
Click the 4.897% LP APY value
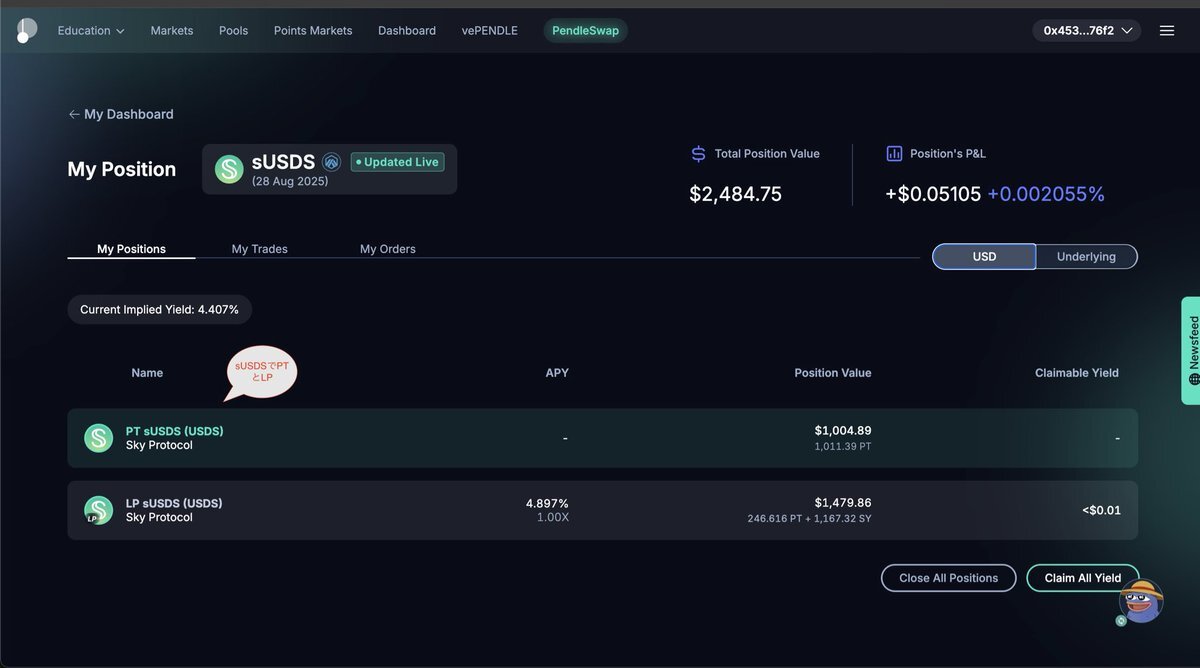547,503
